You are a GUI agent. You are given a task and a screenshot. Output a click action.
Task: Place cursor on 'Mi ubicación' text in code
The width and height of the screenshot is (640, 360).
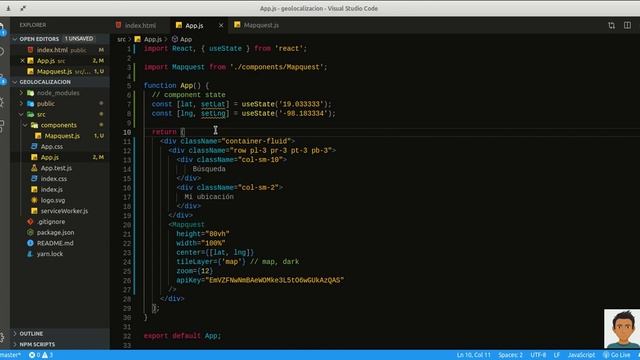coord(209,197)
